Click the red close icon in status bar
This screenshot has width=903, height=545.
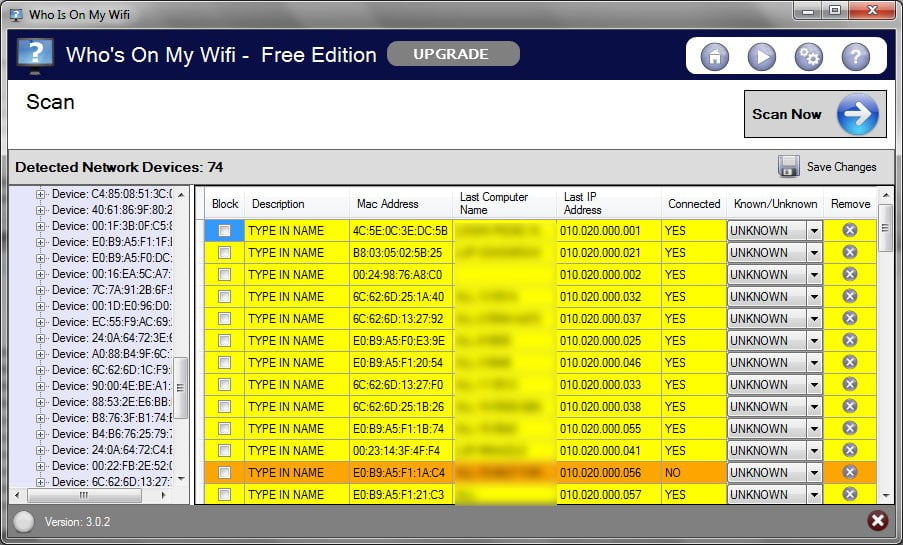click(877, 521)
